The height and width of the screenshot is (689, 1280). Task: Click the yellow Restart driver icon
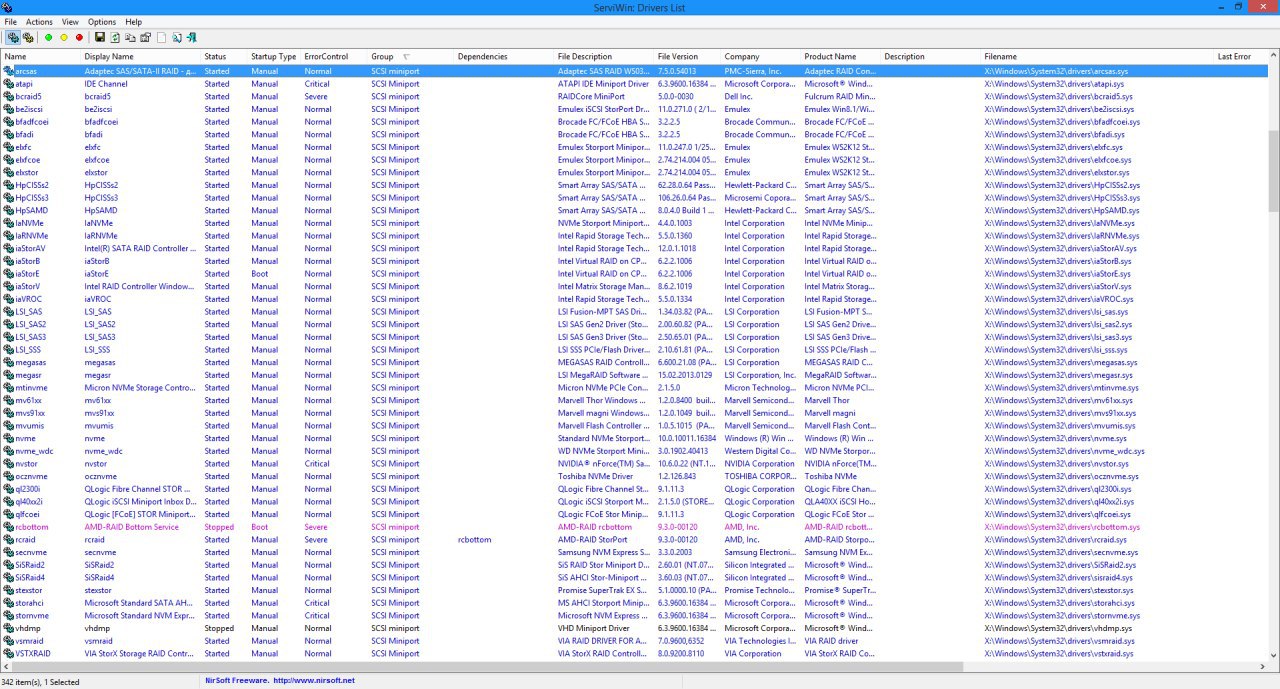pyautogui.click(x=64, y=38)
